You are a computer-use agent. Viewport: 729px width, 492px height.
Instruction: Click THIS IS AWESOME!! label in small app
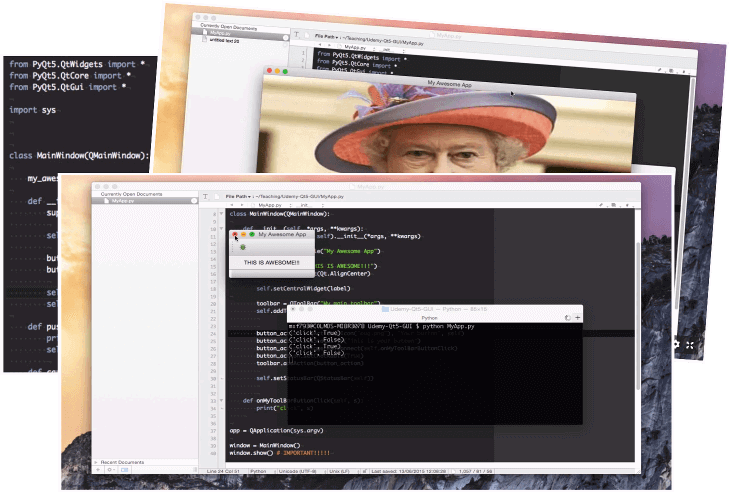click(272, 263)
